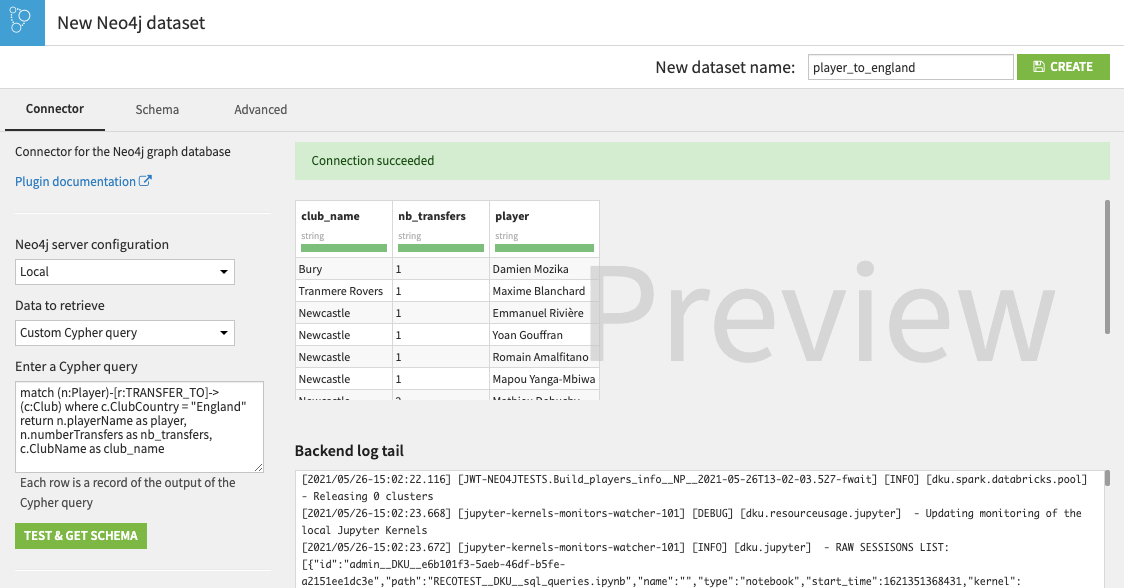Select the Connector tab

55,109
